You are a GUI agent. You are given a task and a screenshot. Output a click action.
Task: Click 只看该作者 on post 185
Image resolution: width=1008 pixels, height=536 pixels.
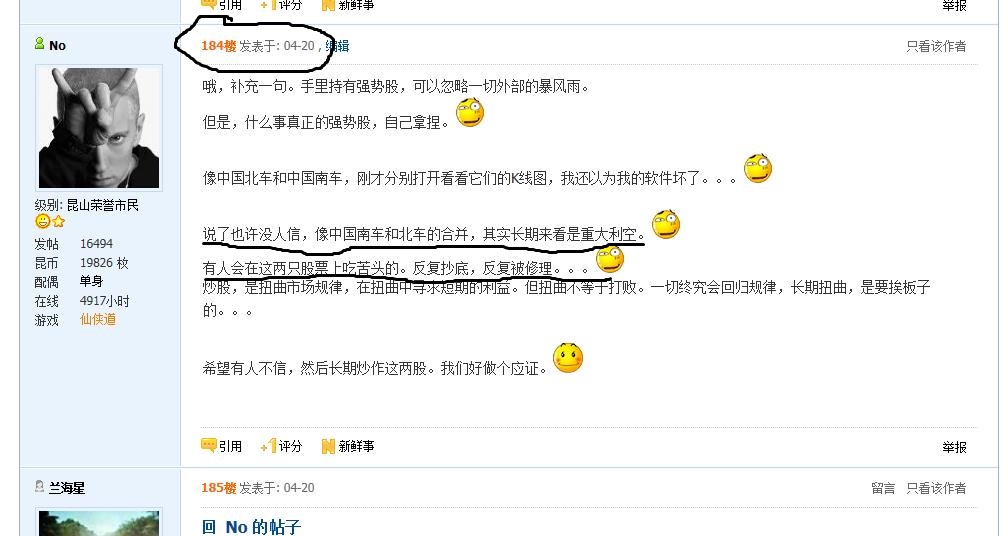coord(936,488)
